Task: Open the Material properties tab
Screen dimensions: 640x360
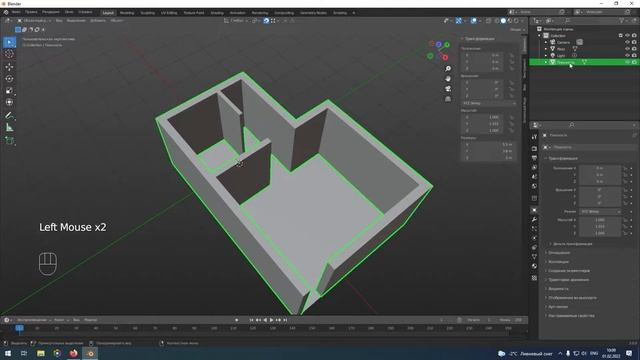Action: [x=534, y=266]
